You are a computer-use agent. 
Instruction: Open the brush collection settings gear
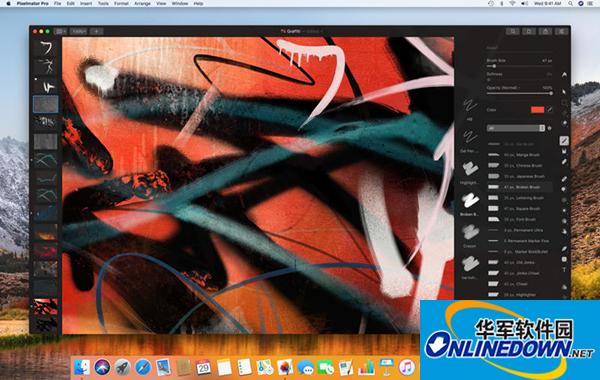pyautogui.click(x=550, y=128)
